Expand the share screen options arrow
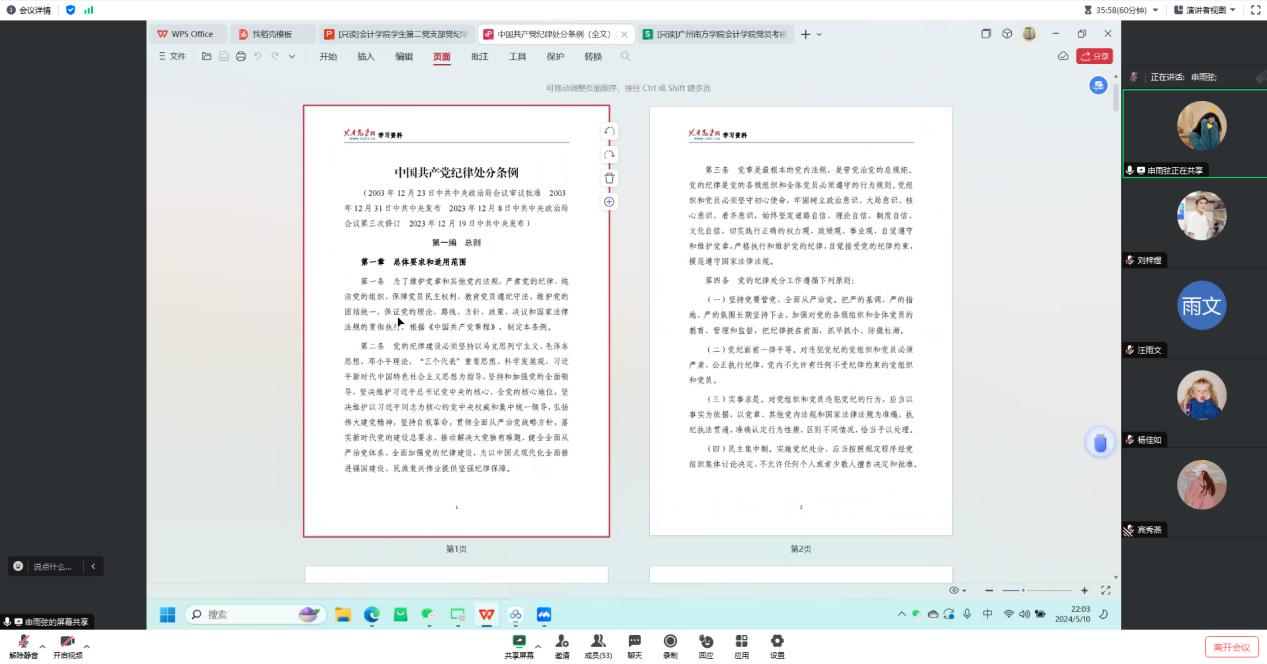 (538, 645)
